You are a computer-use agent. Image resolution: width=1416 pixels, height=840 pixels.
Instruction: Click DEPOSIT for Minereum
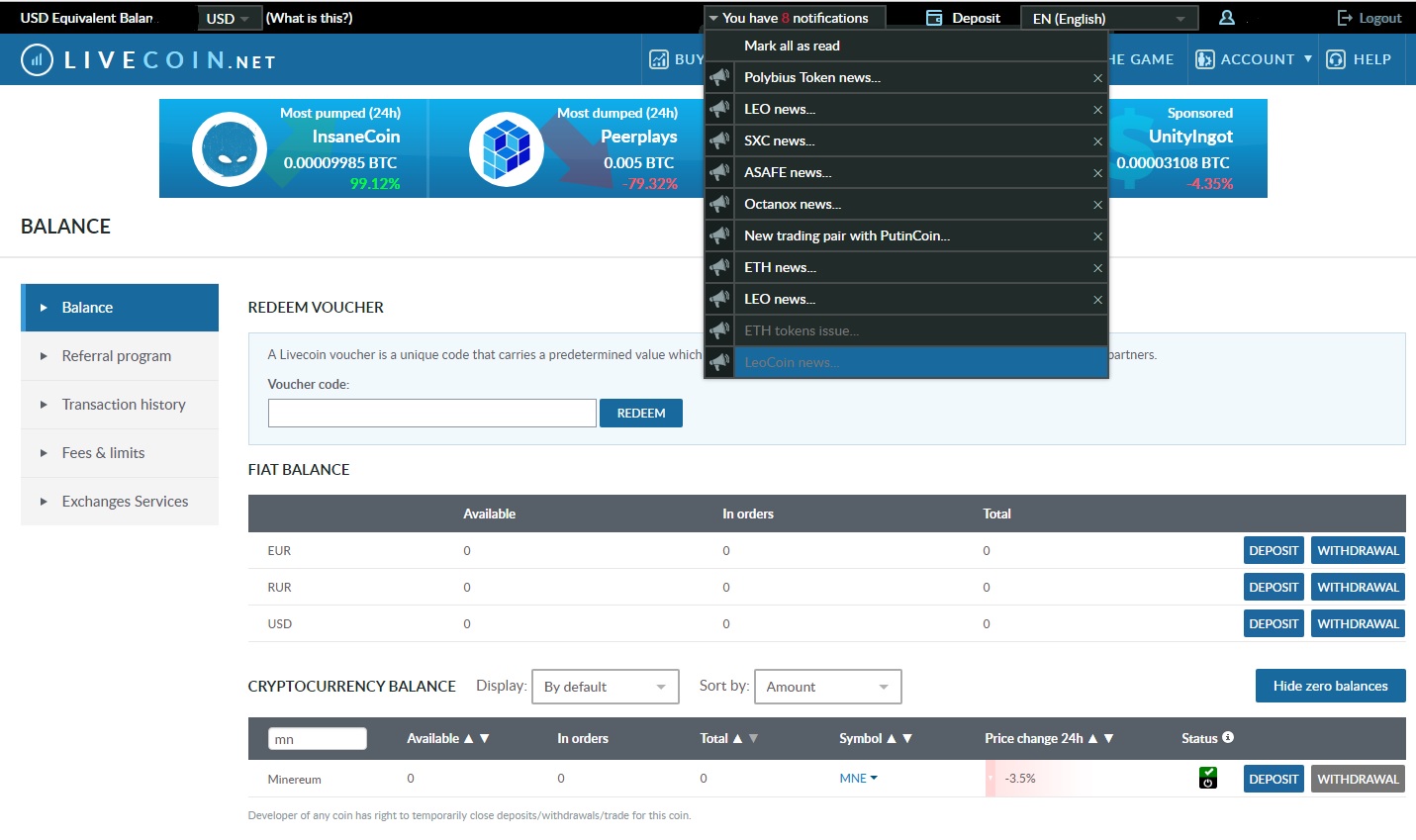1274,779
